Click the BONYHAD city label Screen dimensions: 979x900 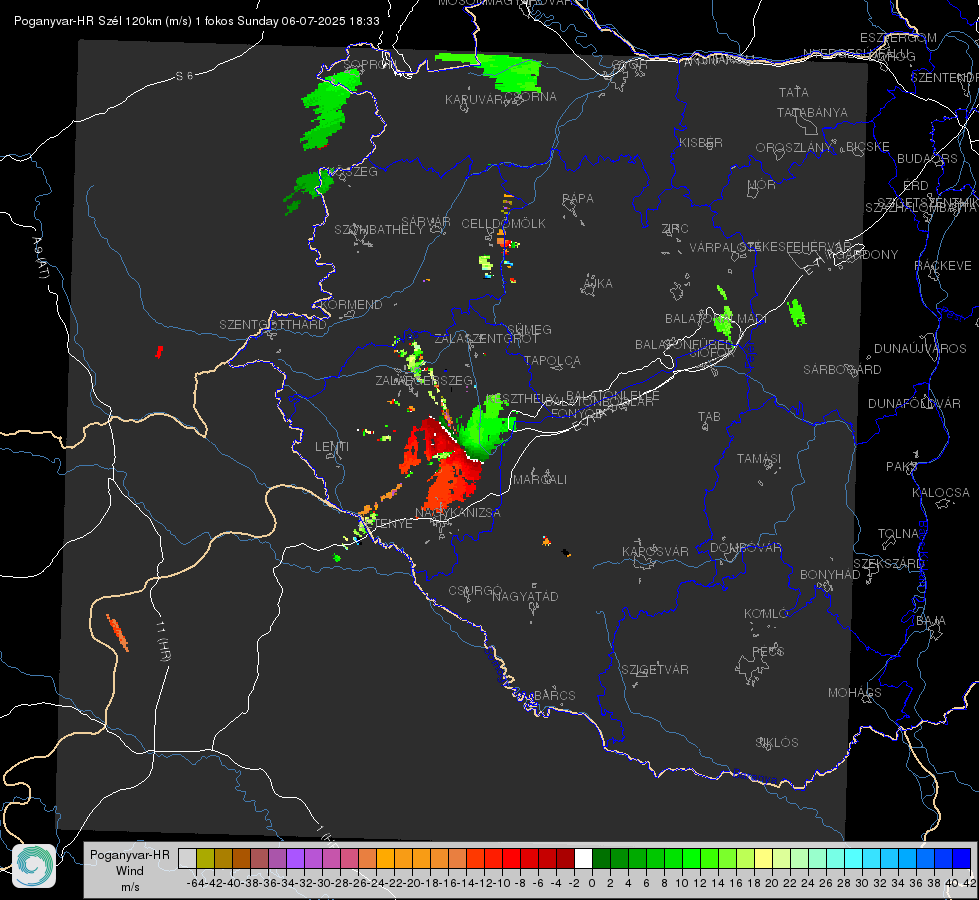pyautogui.click(x=830, y=575)
